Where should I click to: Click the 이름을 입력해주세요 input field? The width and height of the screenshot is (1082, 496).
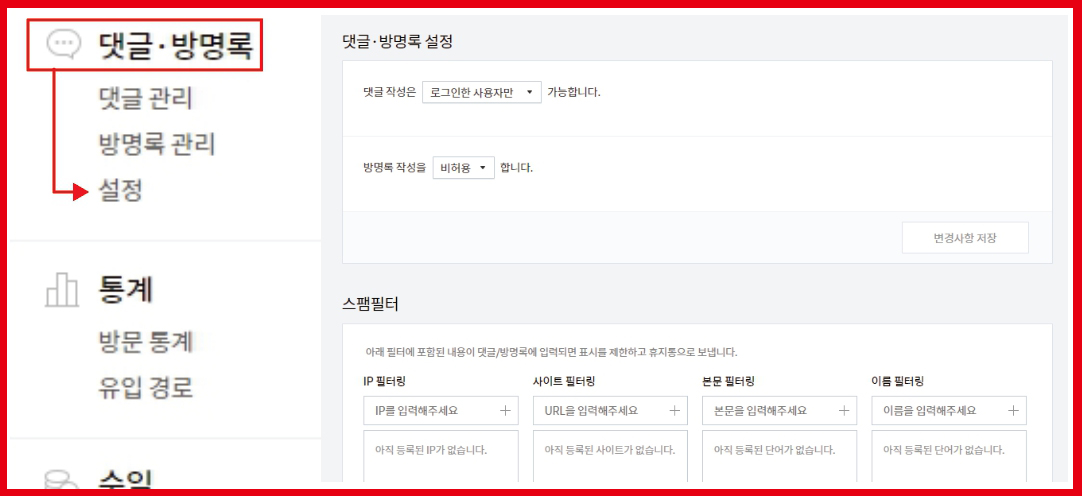click(949, 410)
